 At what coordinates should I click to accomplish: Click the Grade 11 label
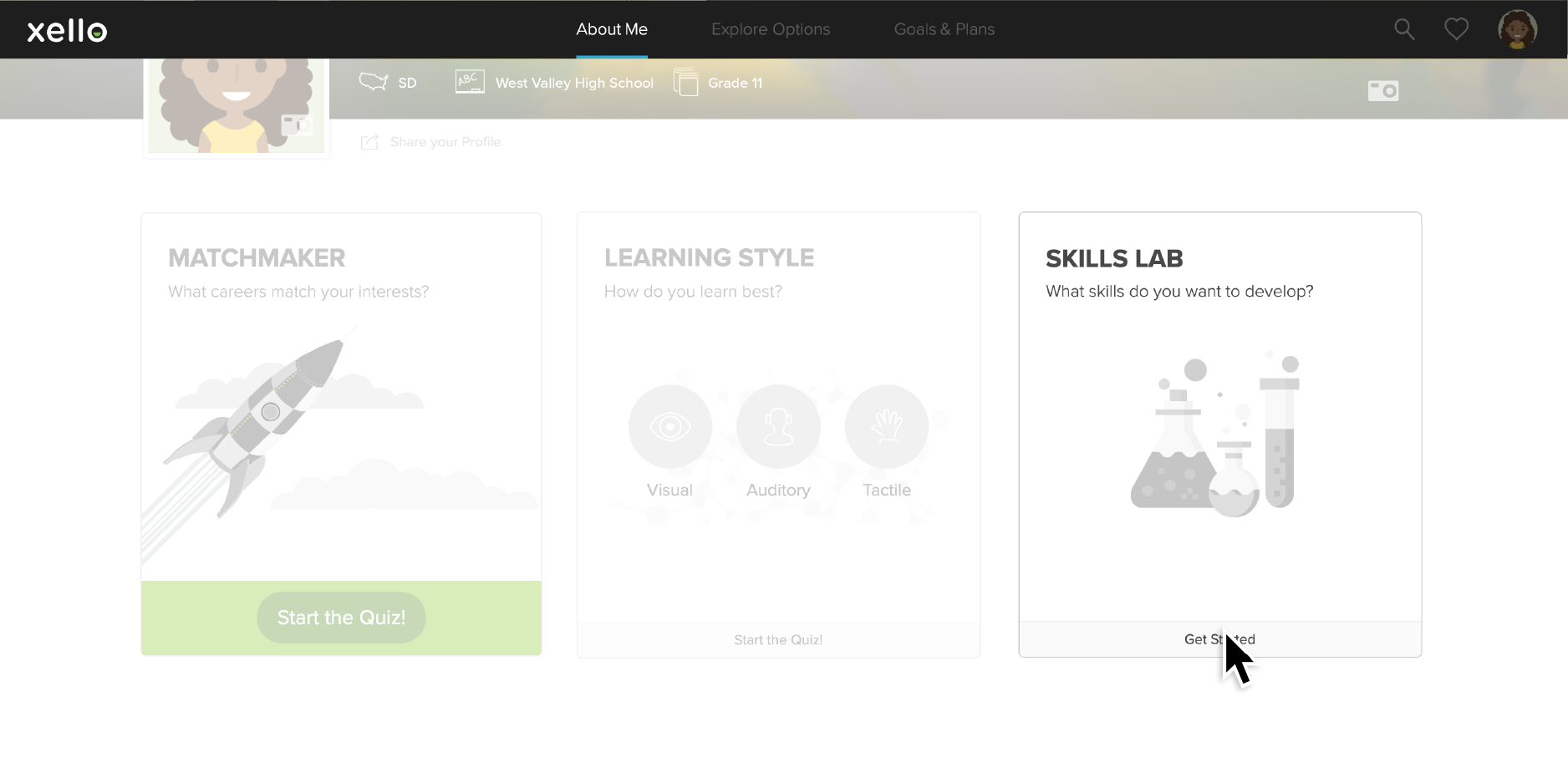(x=735, y=83)
